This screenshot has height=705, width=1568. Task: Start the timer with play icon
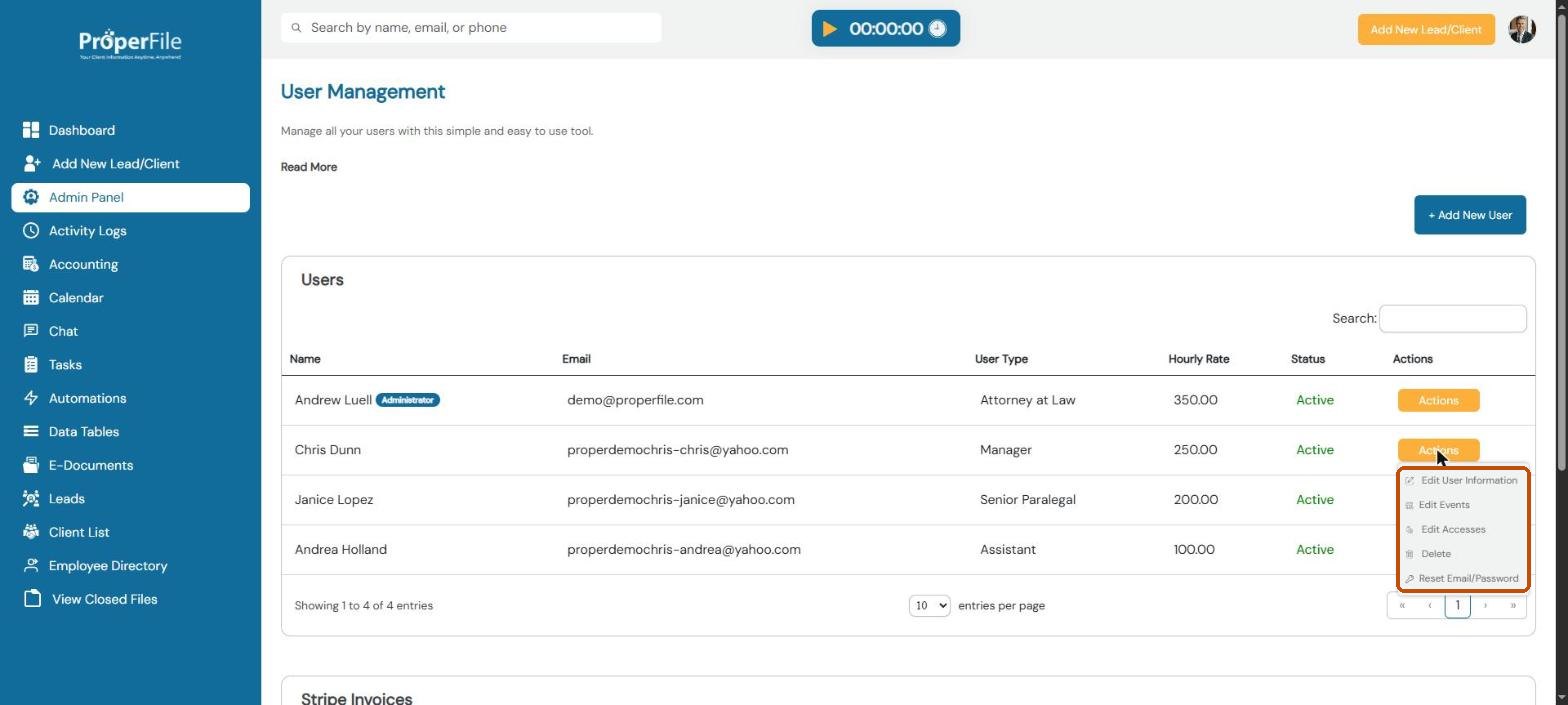pyautogui.click(x=830, y=29)
